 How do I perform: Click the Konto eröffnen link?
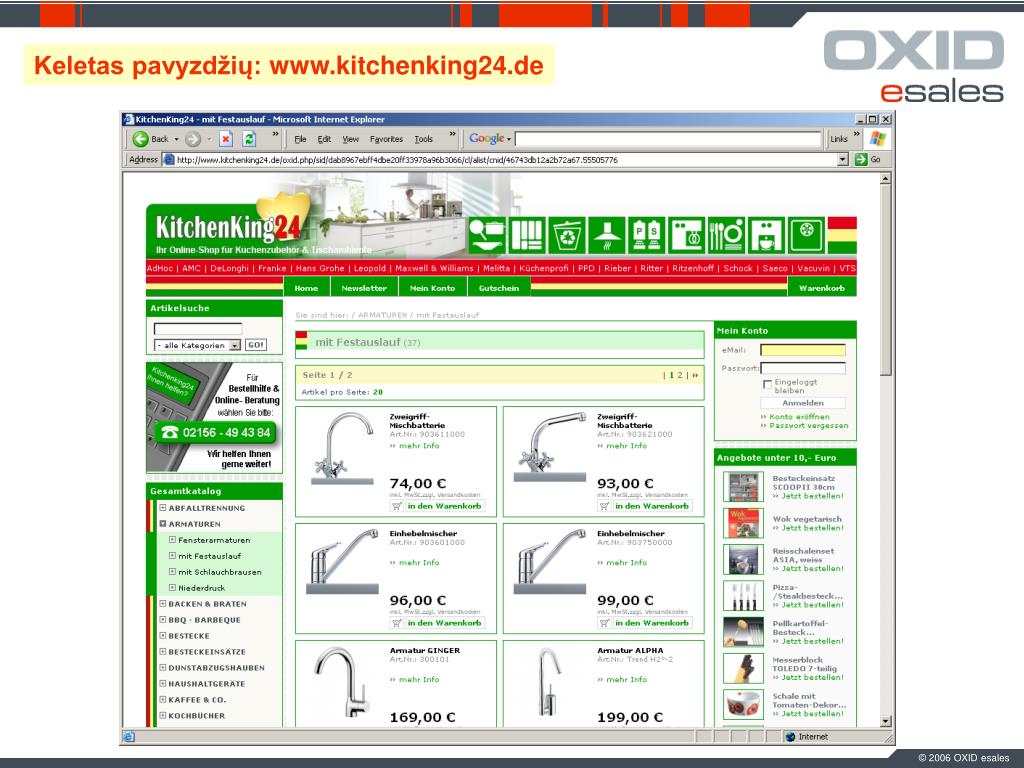(799, 417)
